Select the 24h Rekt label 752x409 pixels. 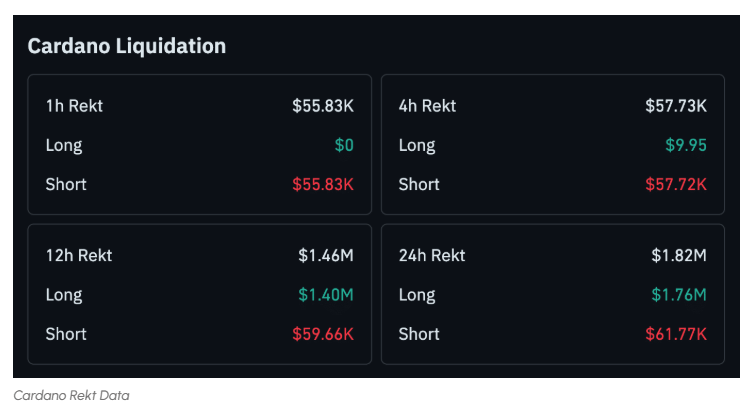(432, 256)
